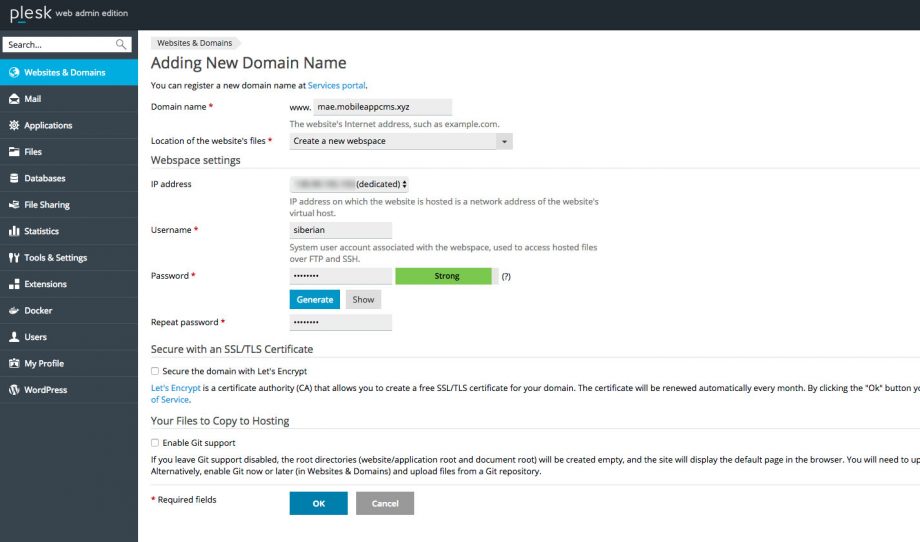This screenshot has height=542, width=920.
Task: Click the WordPress logo icon
Action: 14,390
